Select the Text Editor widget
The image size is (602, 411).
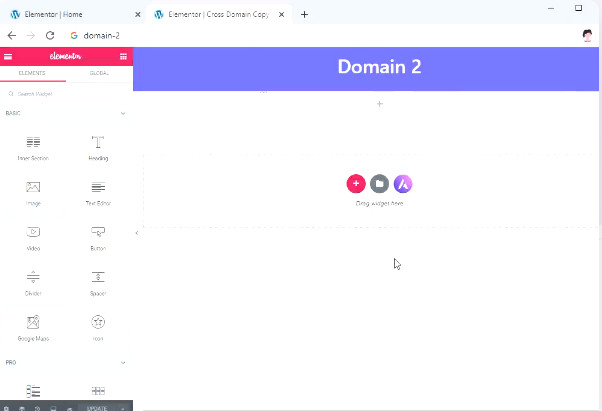coord(98,193)
